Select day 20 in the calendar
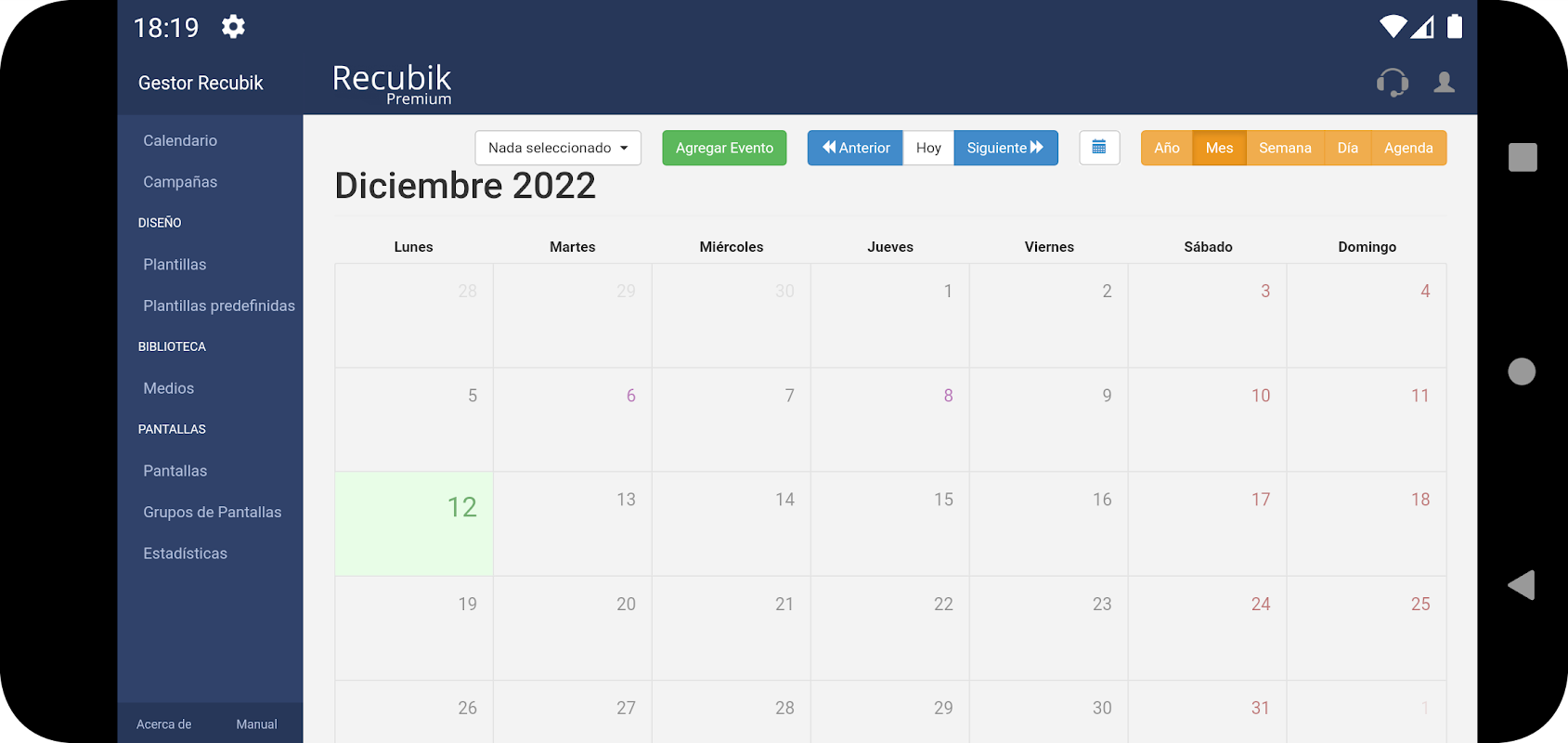Image resolution: width=1568 pixels, height=743 pixels. click(573, 628)
